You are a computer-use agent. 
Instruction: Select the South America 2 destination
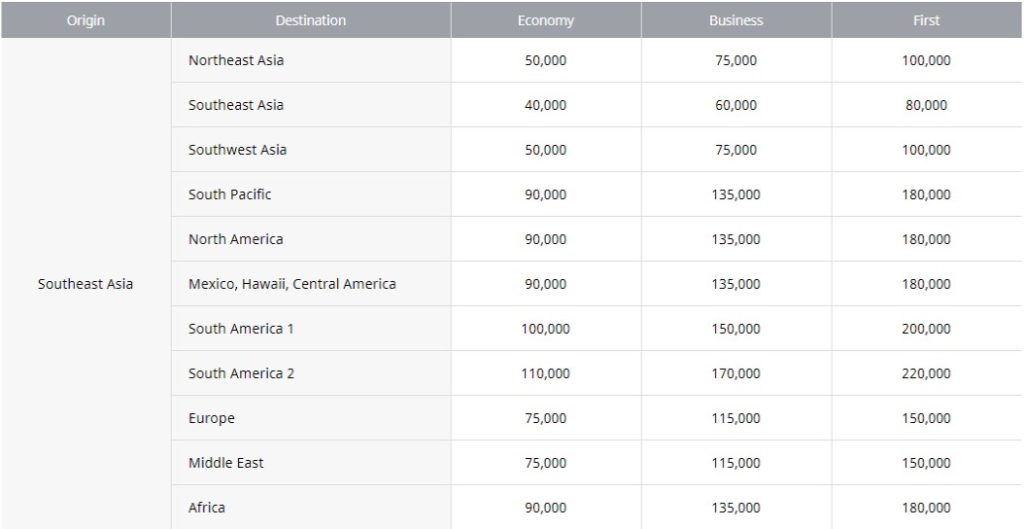311,374
